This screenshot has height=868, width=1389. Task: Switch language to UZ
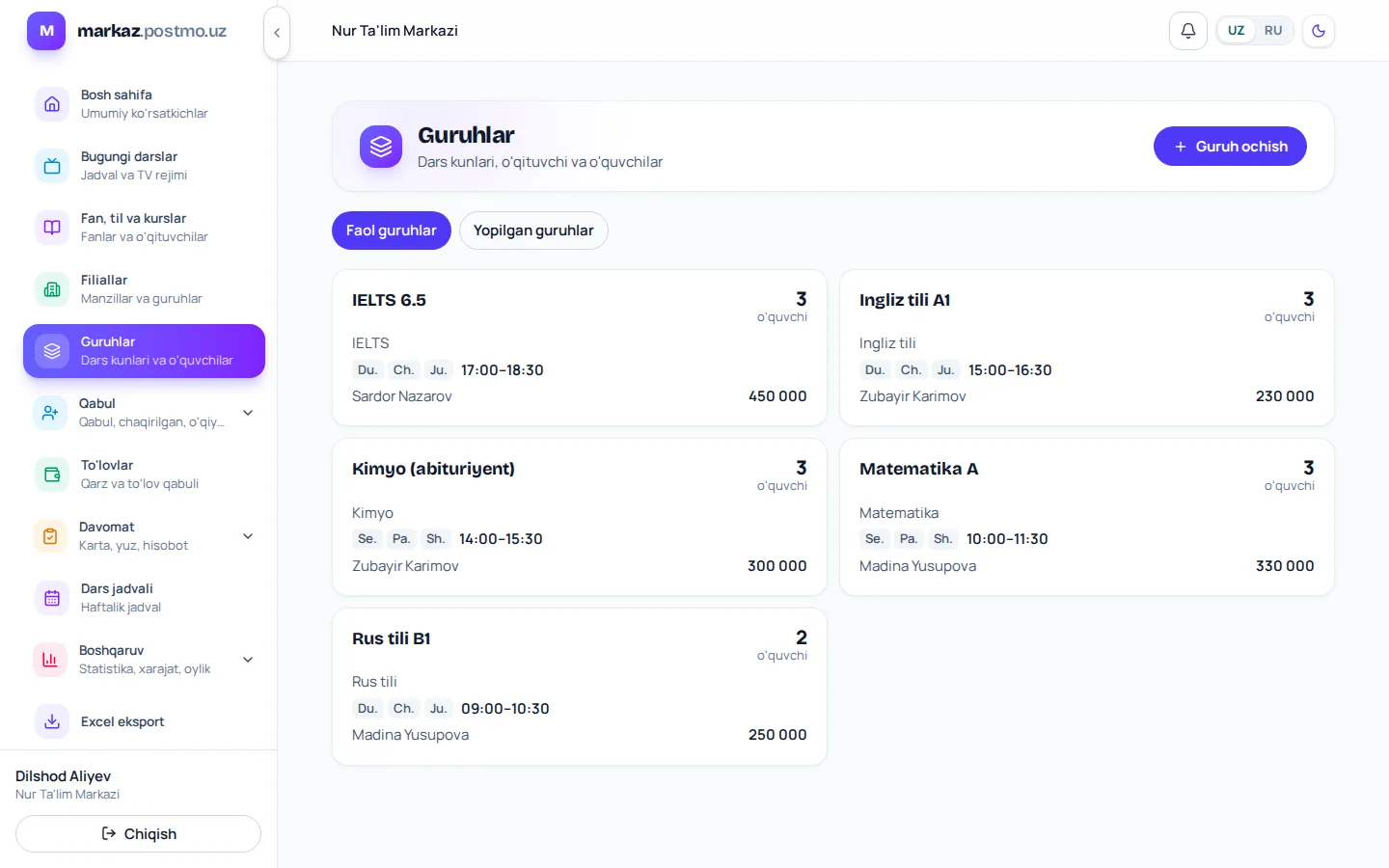pos(1236,31)
